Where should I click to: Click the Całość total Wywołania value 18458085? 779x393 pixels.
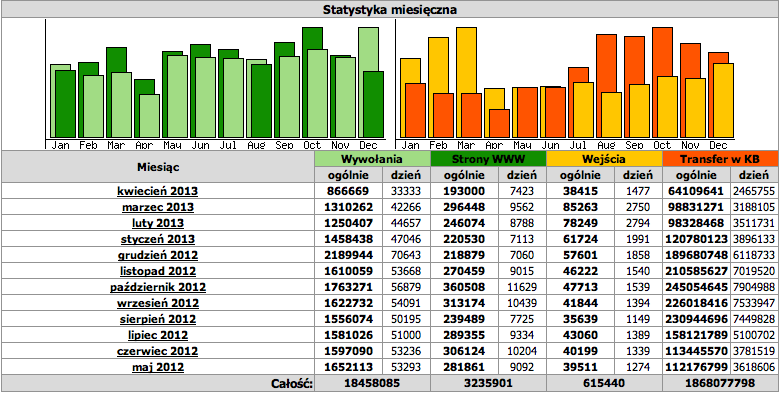[x=372, y=383]
